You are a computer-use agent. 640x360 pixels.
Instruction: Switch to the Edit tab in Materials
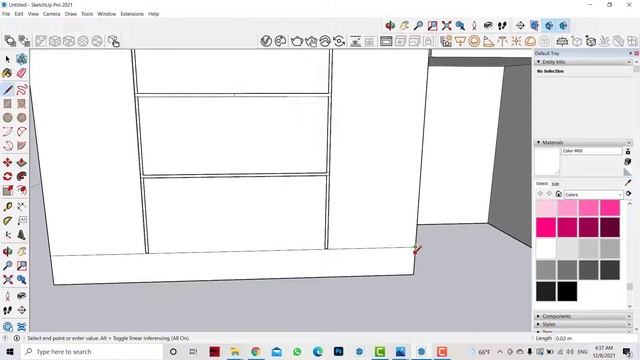pos(556,184)
